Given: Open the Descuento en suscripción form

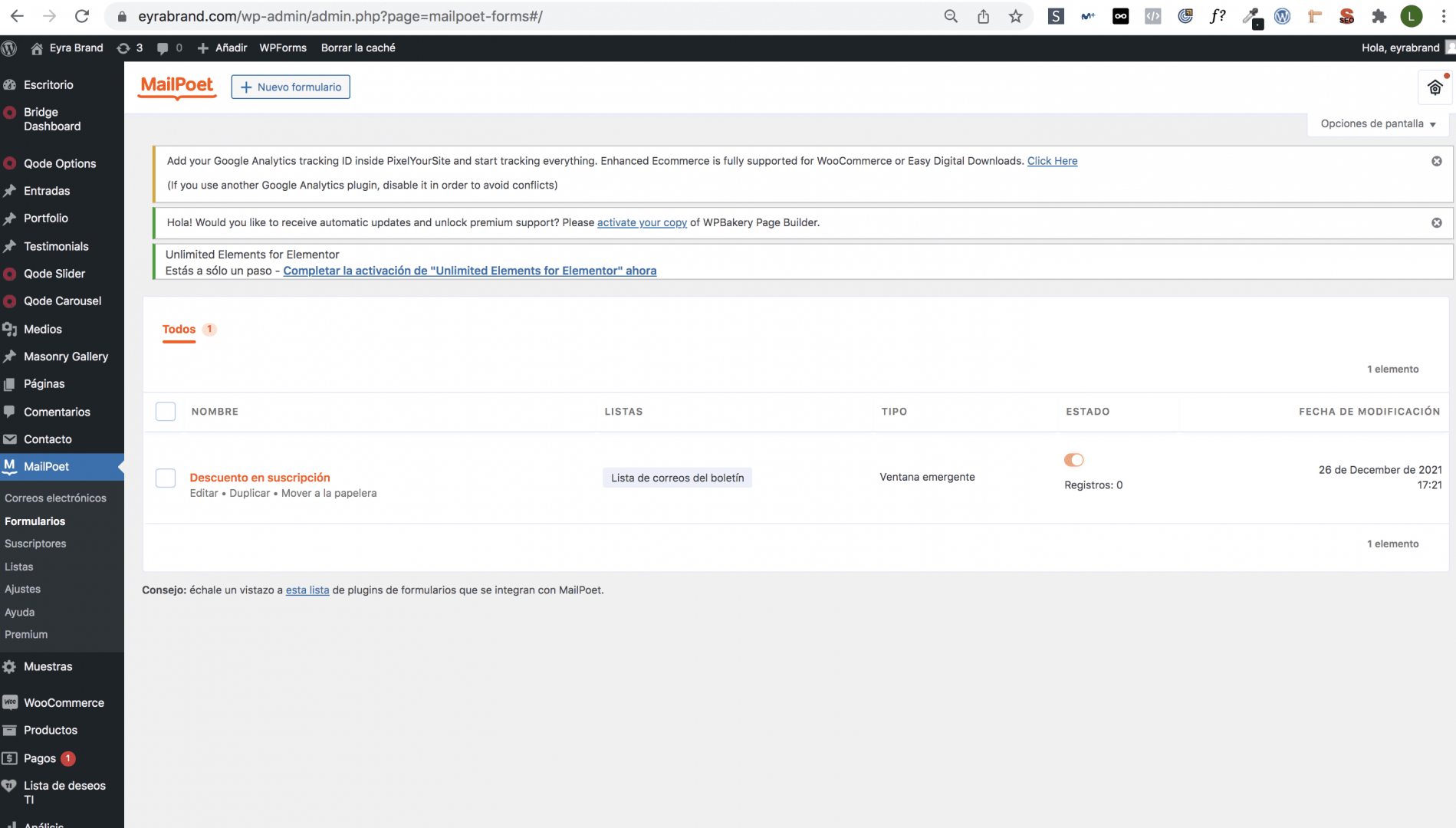Looking at the screenshot, I should [x=260, y=477].
